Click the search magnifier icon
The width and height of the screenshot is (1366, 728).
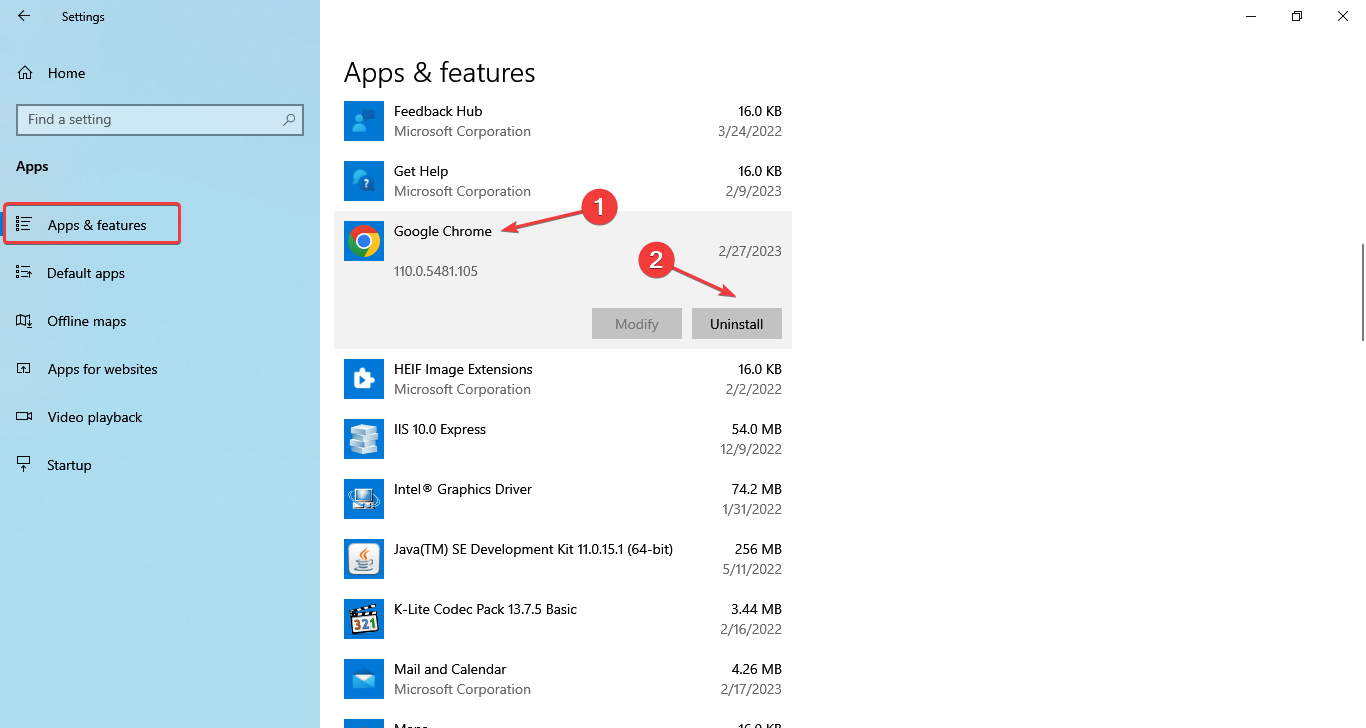289,119
